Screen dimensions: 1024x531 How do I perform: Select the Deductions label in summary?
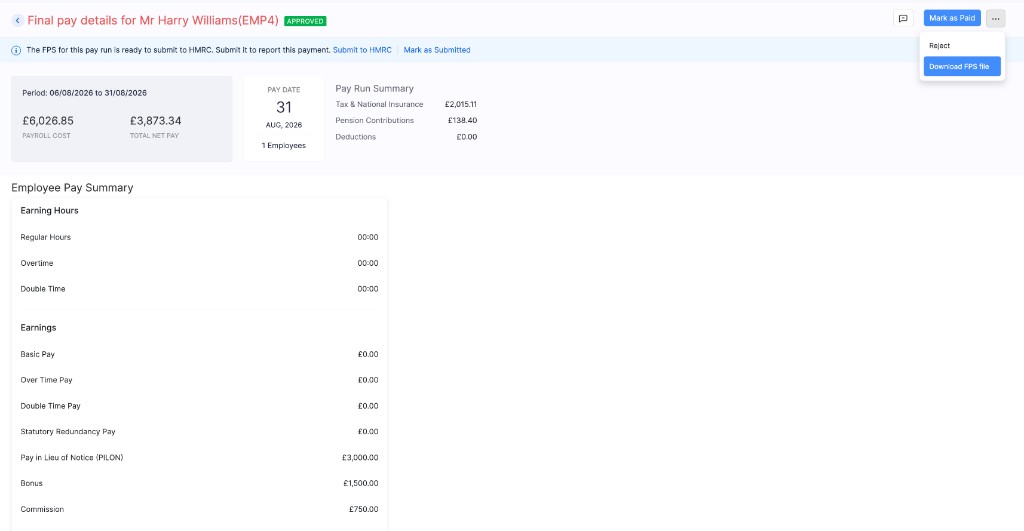tap(355, 137)
